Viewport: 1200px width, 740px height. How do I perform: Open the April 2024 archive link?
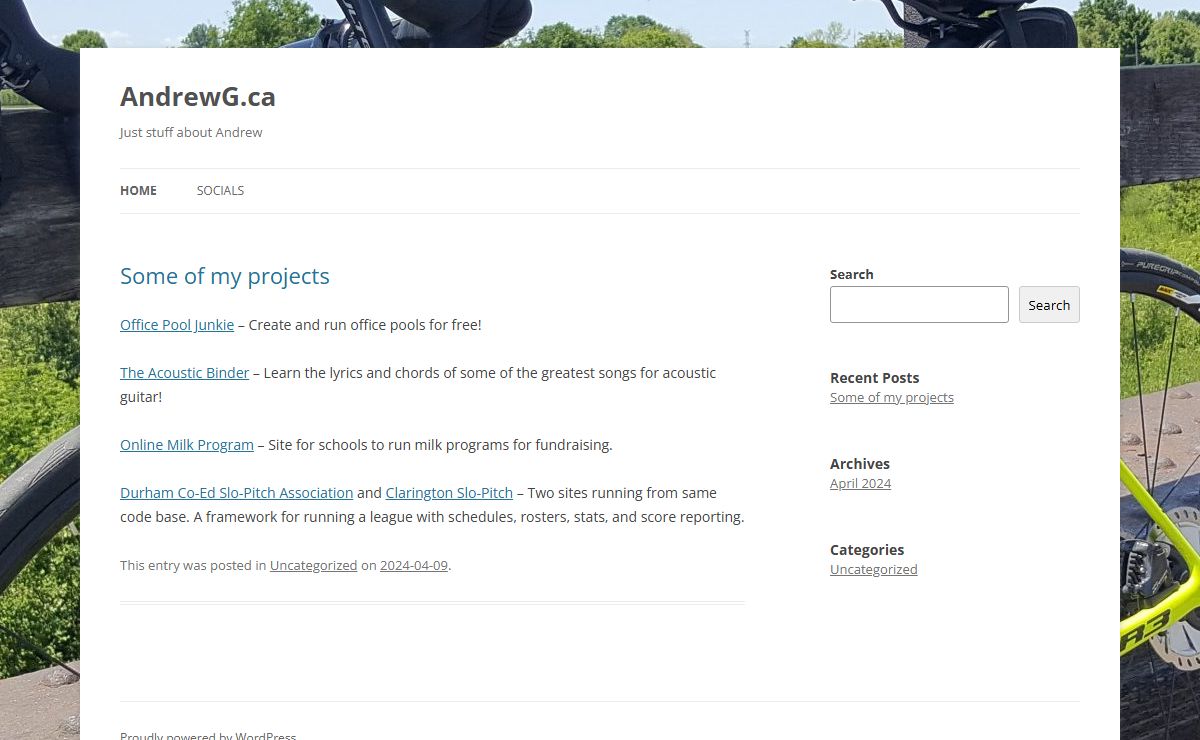pyautogui.click(x=860, y=483)
